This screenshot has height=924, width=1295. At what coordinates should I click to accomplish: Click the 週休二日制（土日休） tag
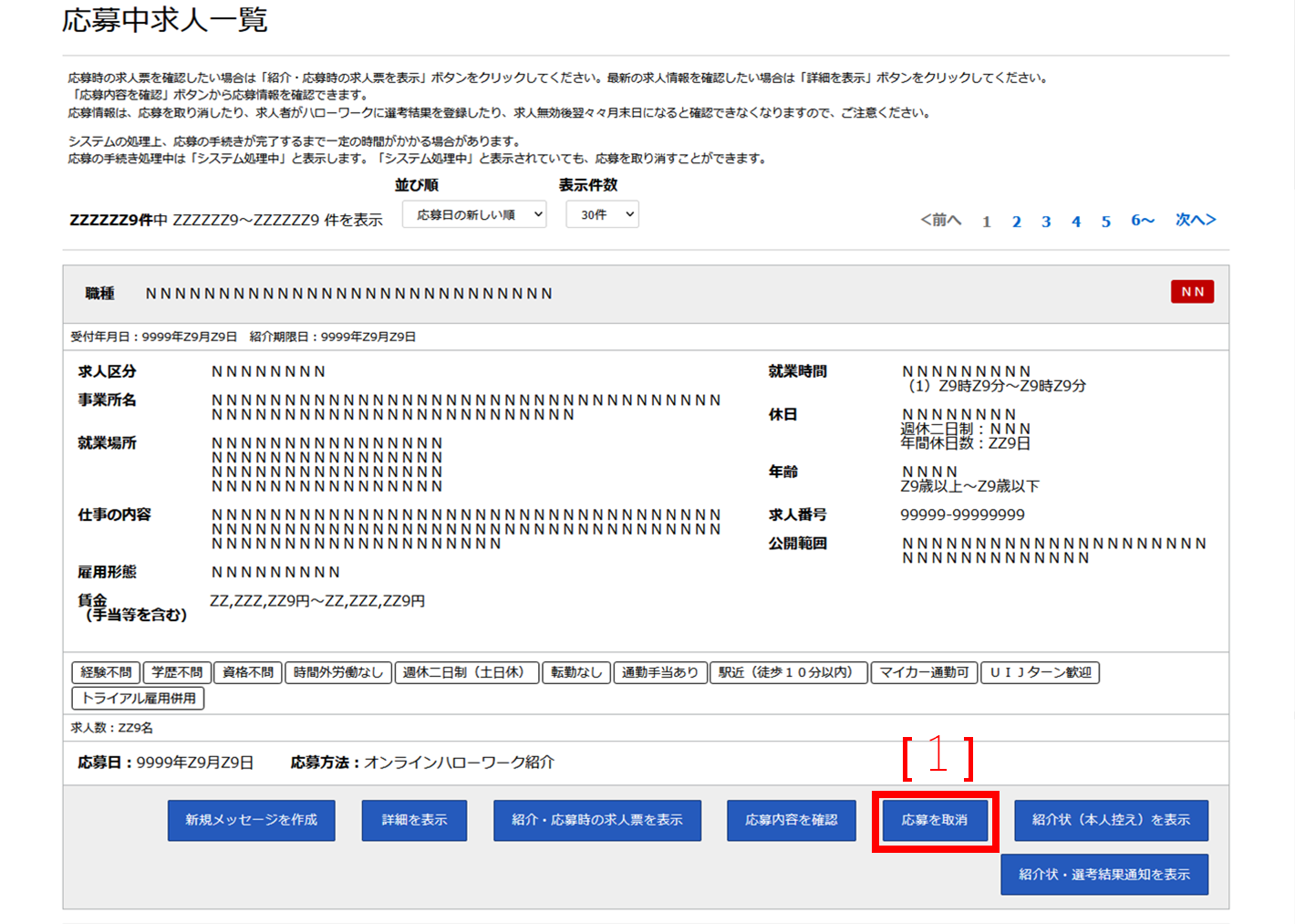(x=467, y=672)
